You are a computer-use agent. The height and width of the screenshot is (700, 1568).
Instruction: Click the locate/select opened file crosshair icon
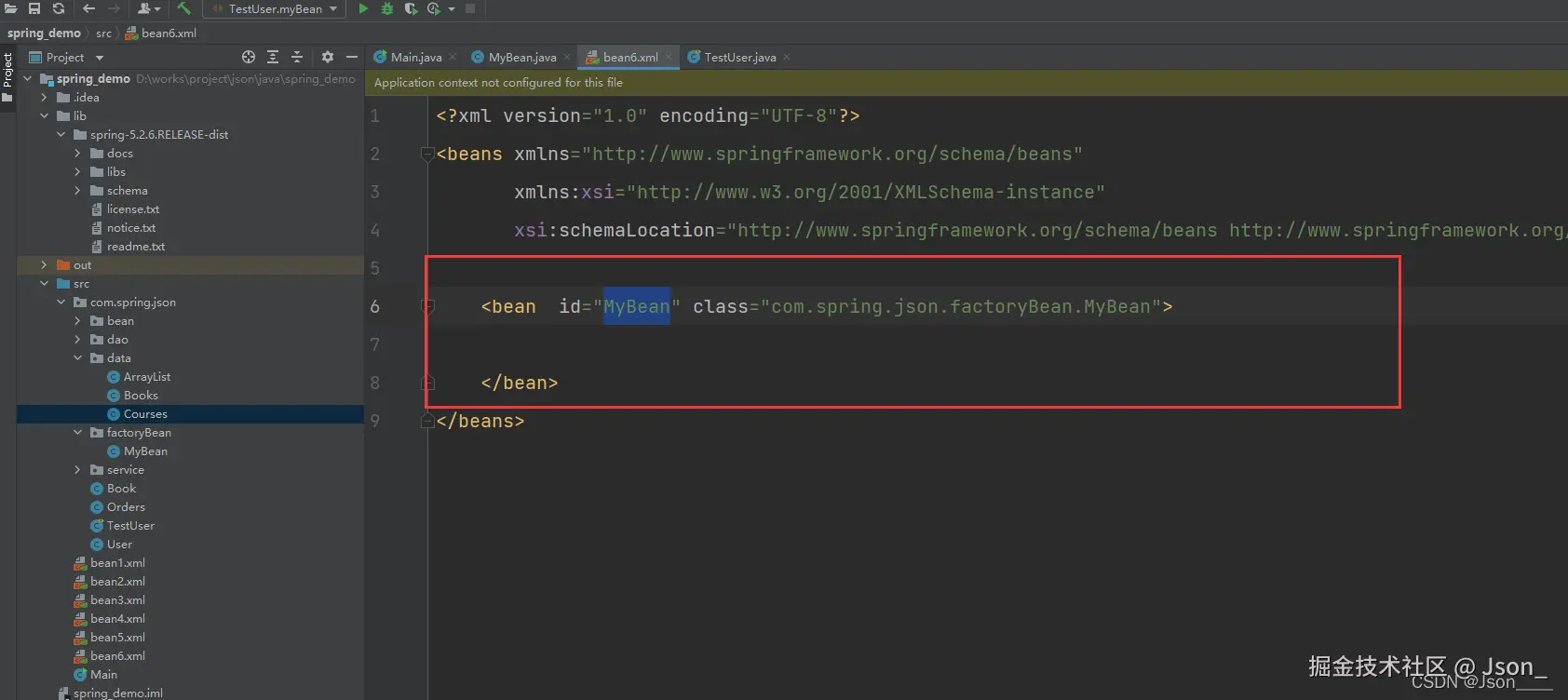[249, 57]
